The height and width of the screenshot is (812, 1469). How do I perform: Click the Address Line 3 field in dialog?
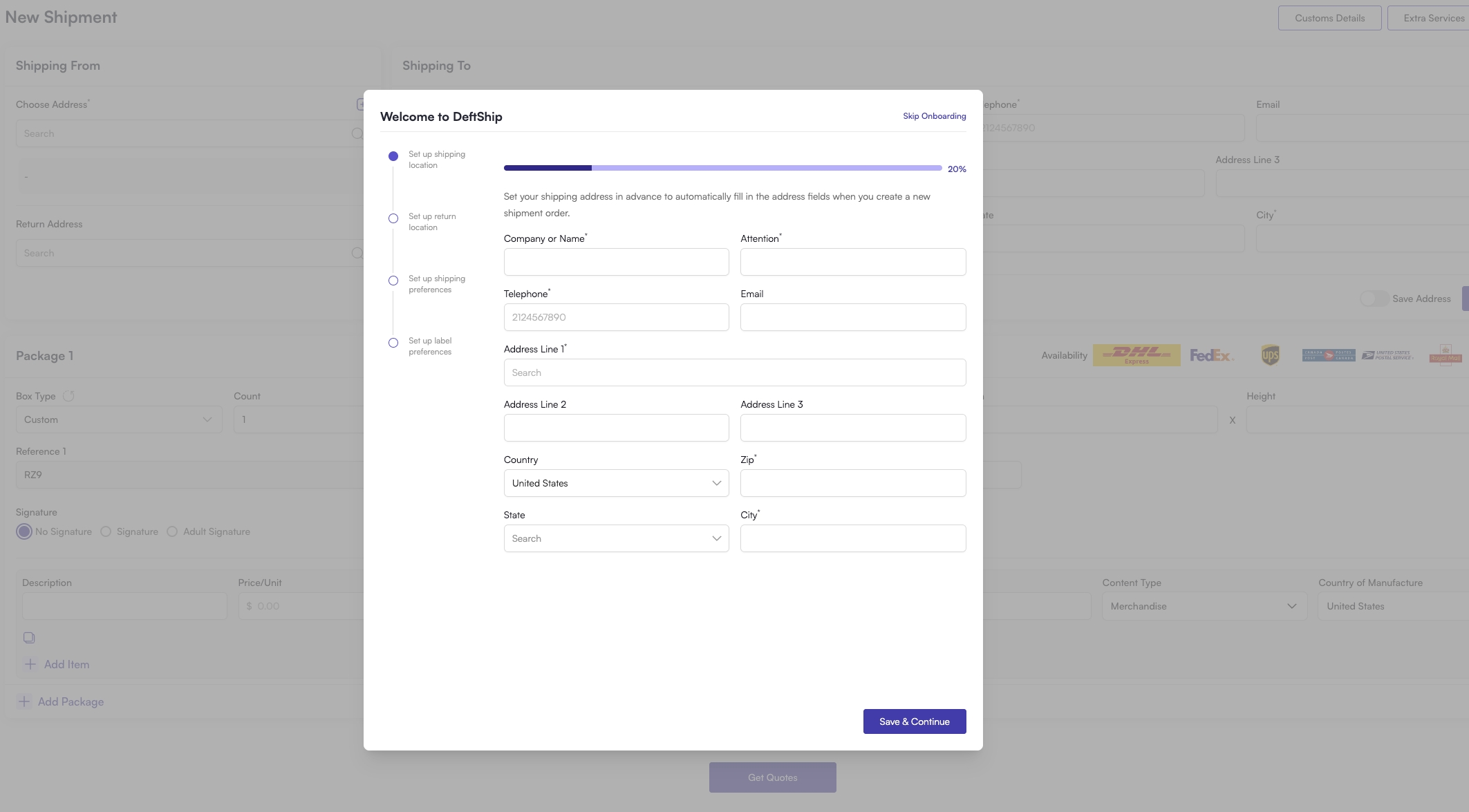pos(853,428)
